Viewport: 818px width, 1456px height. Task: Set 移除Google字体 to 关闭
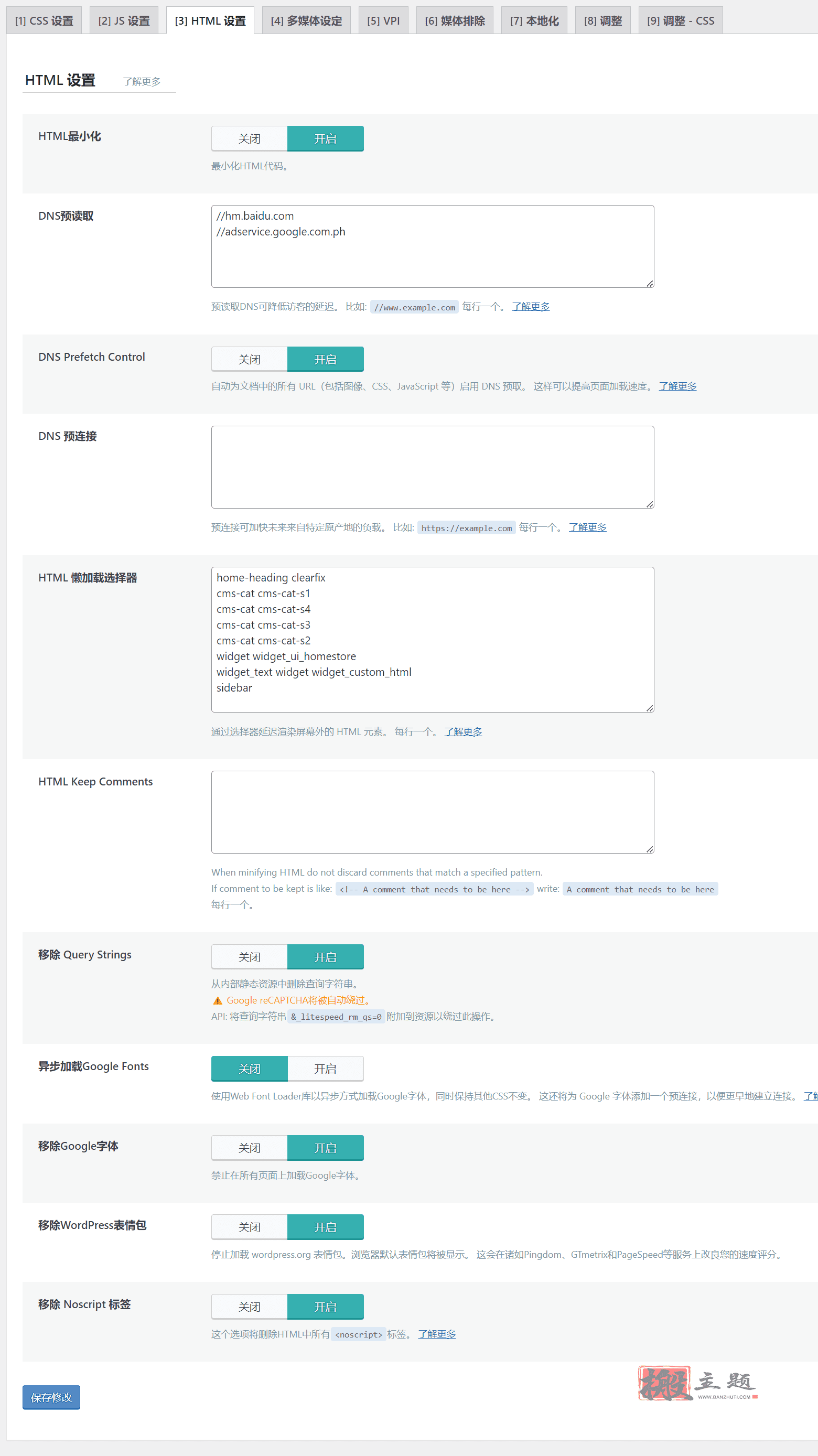pyautogui.click(x=249, y=1148)
